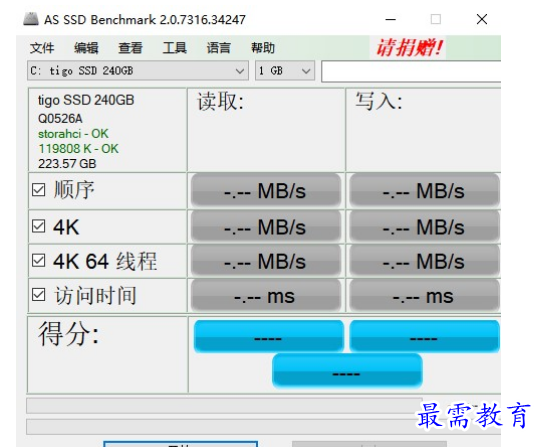Click the AS SSD Benchmark app icon
The height and width of the screenshot is (447, 539).
[31, 19]
